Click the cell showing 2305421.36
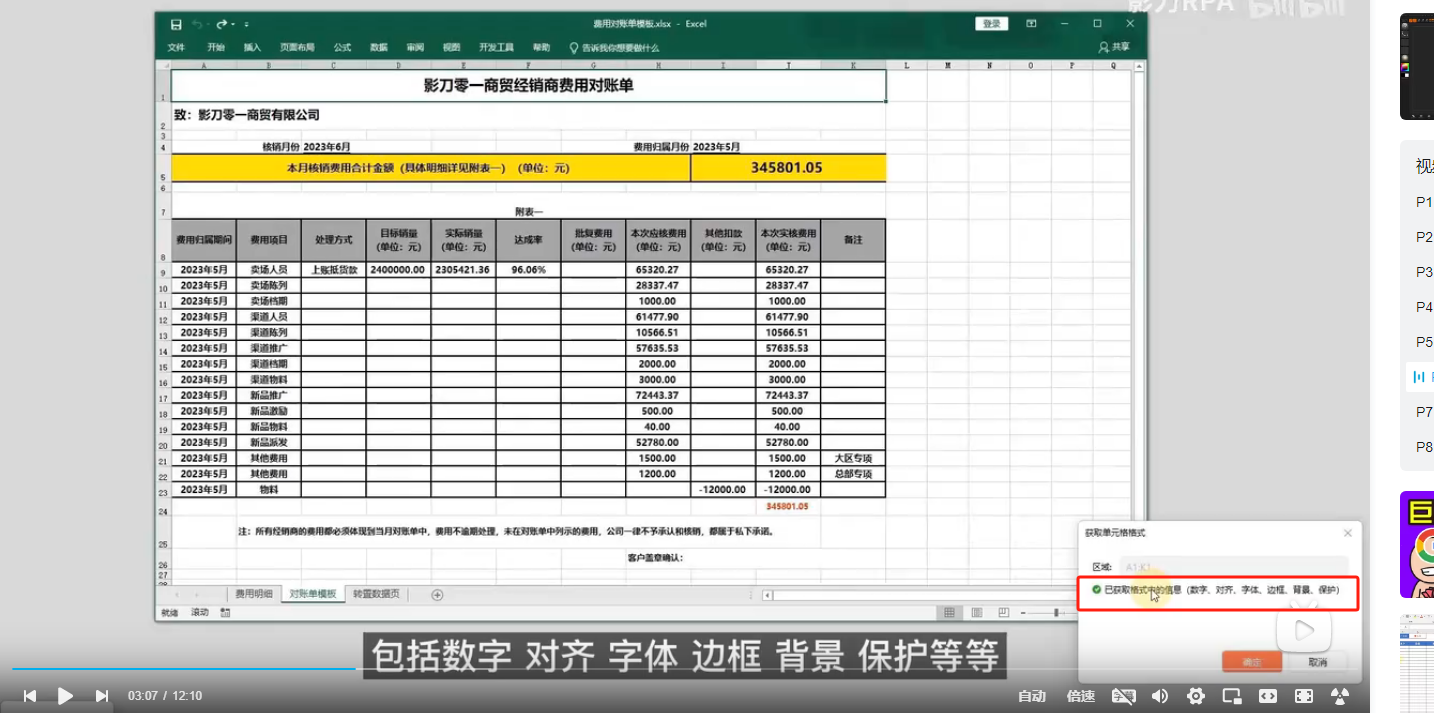 (x=463, y=270)
